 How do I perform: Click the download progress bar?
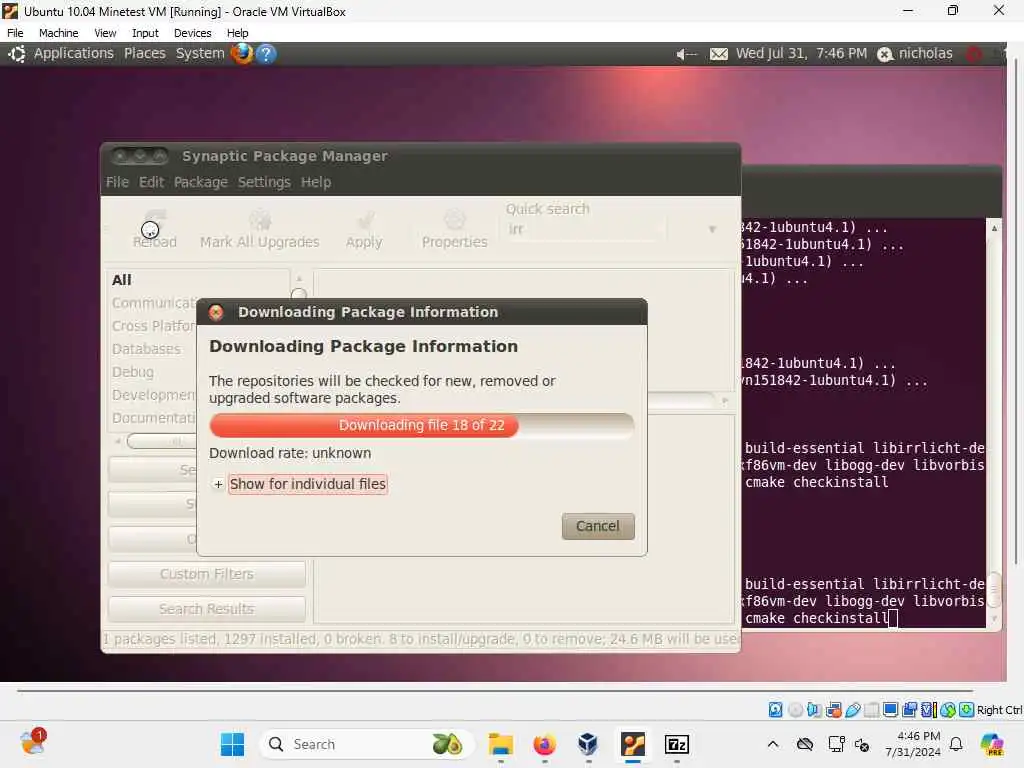pos(422,425)
